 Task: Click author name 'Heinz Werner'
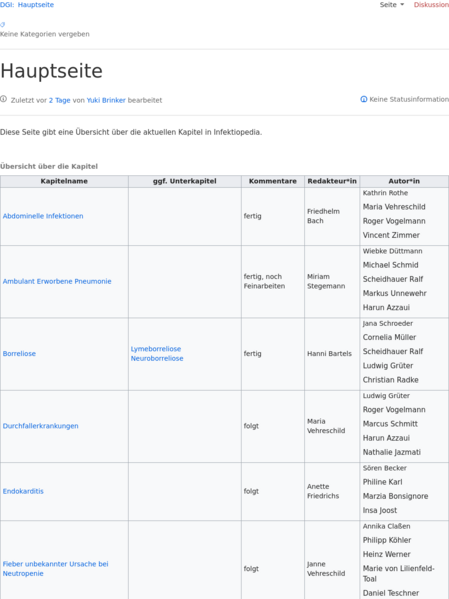(x=386, y=554)
